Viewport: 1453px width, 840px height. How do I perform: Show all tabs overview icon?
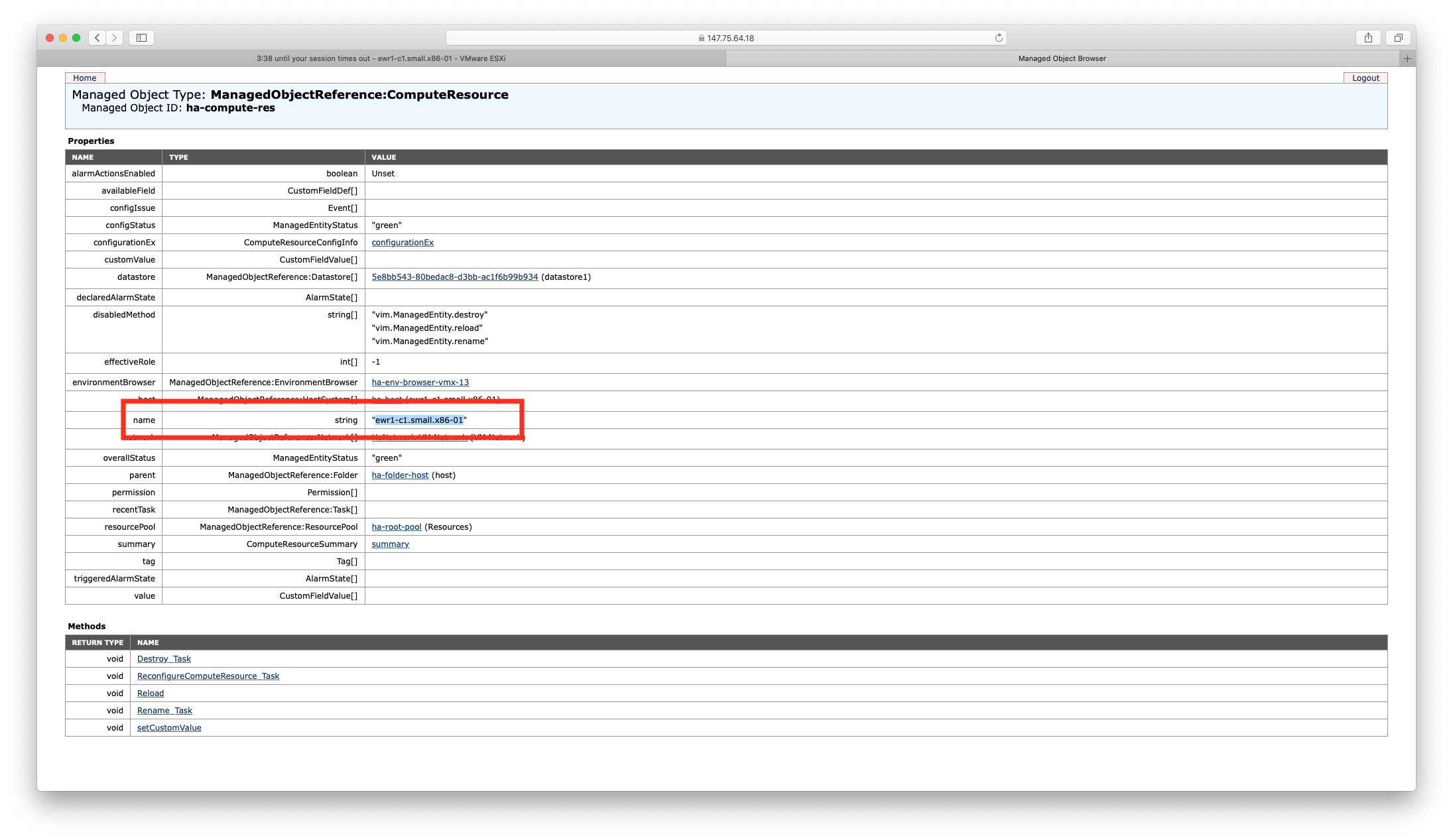coord(1398,38)
